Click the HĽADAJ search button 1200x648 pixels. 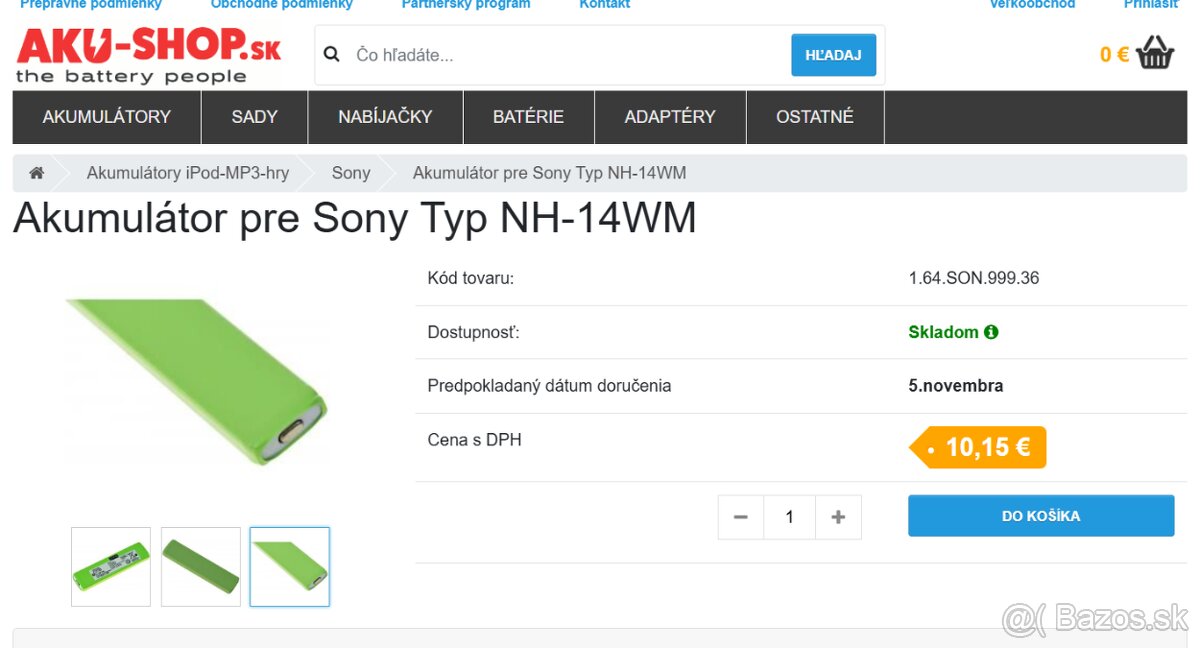[833, 55]
